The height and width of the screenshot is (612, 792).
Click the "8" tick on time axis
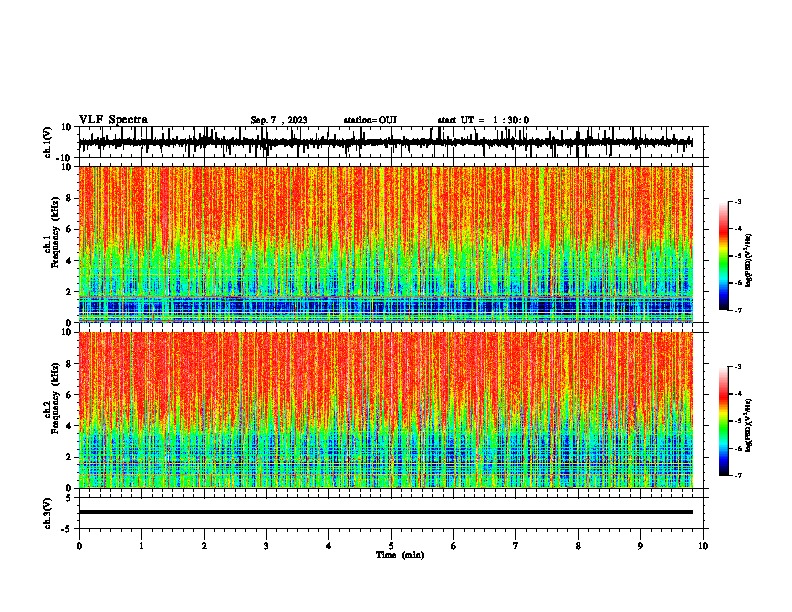578,545
